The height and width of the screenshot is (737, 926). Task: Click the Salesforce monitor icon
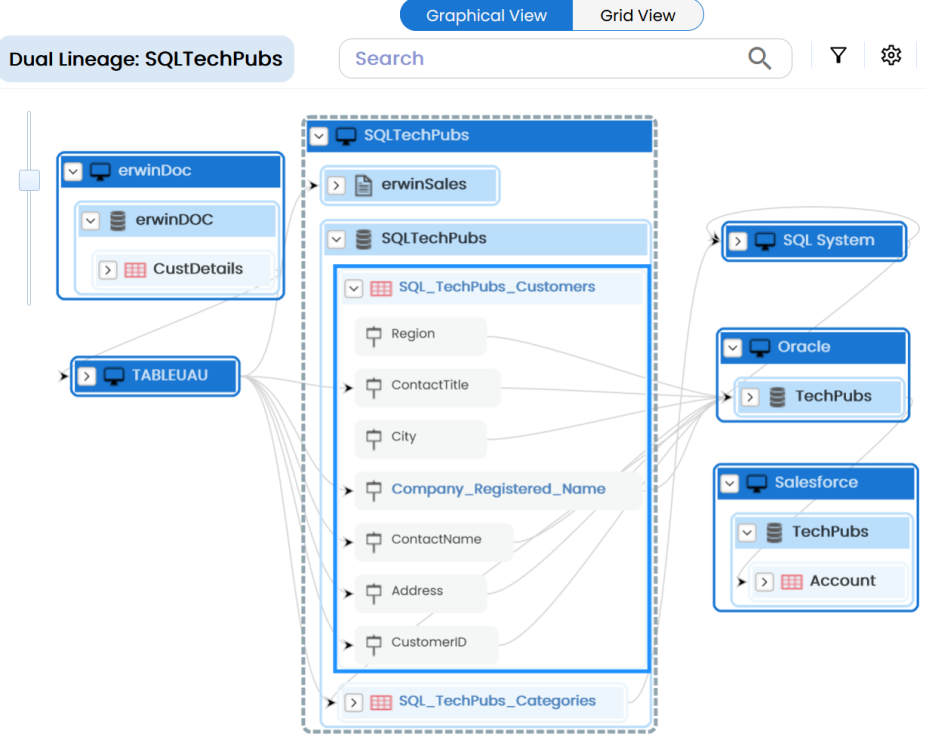point(757,484)
